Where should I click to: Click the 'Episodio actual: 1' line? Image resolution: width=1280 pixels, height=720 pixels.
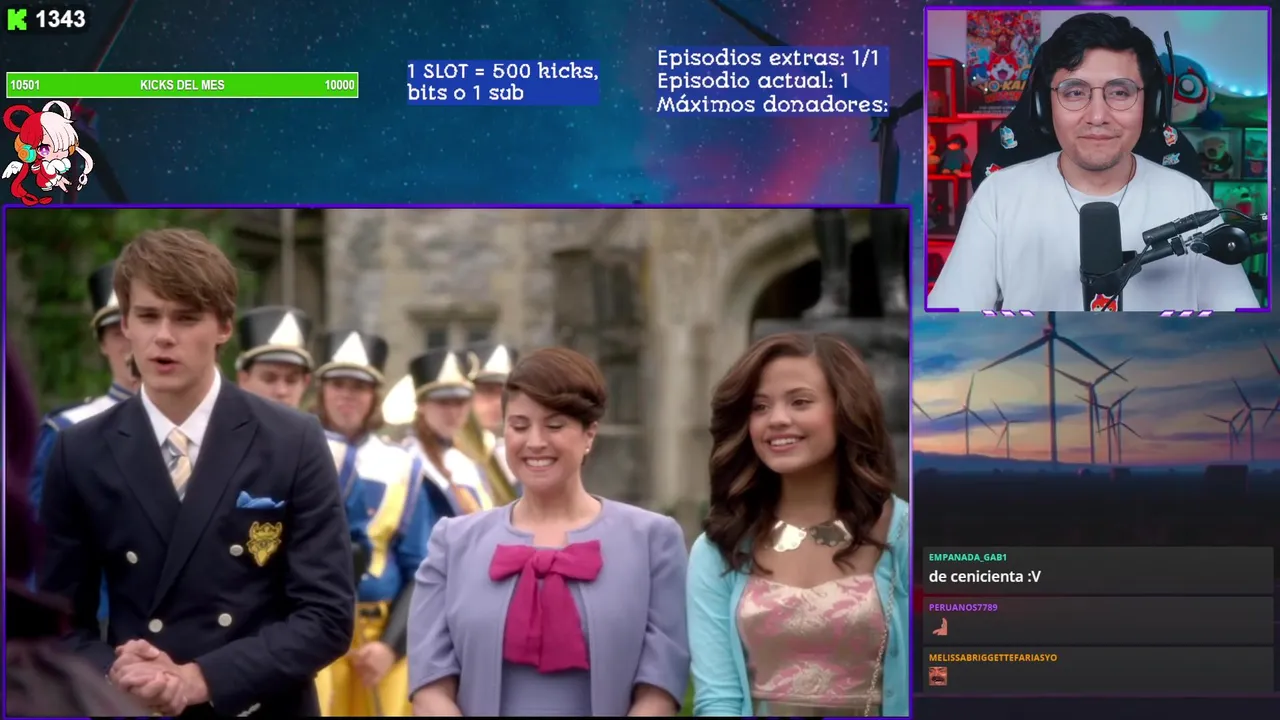(753, 81)
